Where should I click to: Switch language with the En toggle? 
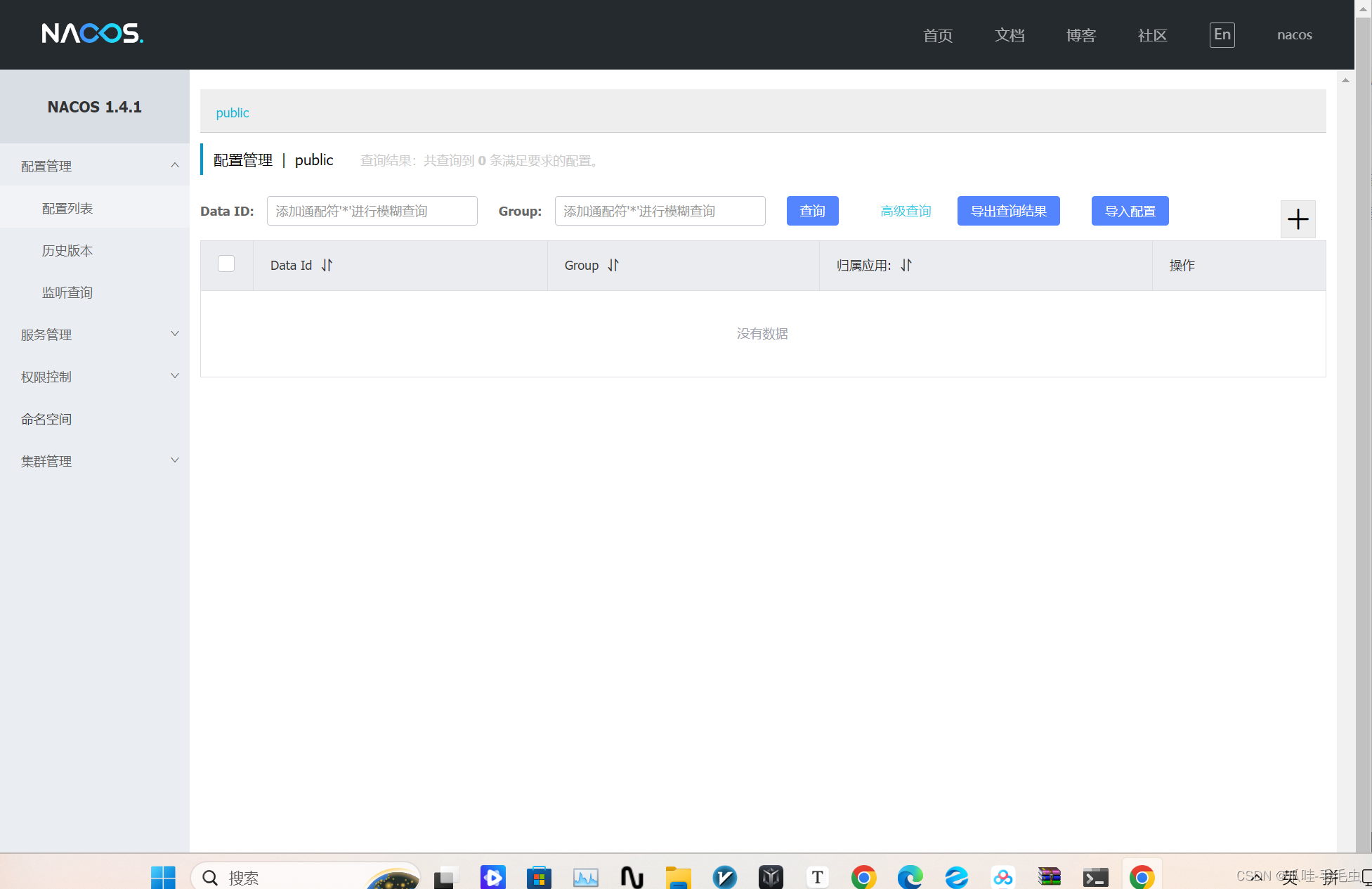pyautogui.click(x=1222, y=34)
